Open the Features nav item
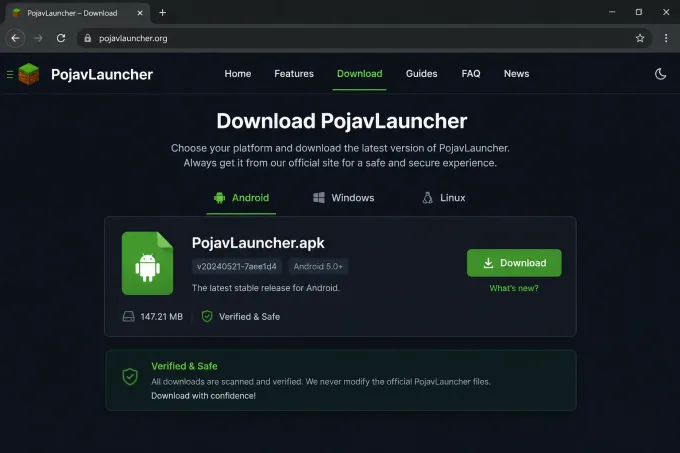680x453 pixels. click(294, 74)
